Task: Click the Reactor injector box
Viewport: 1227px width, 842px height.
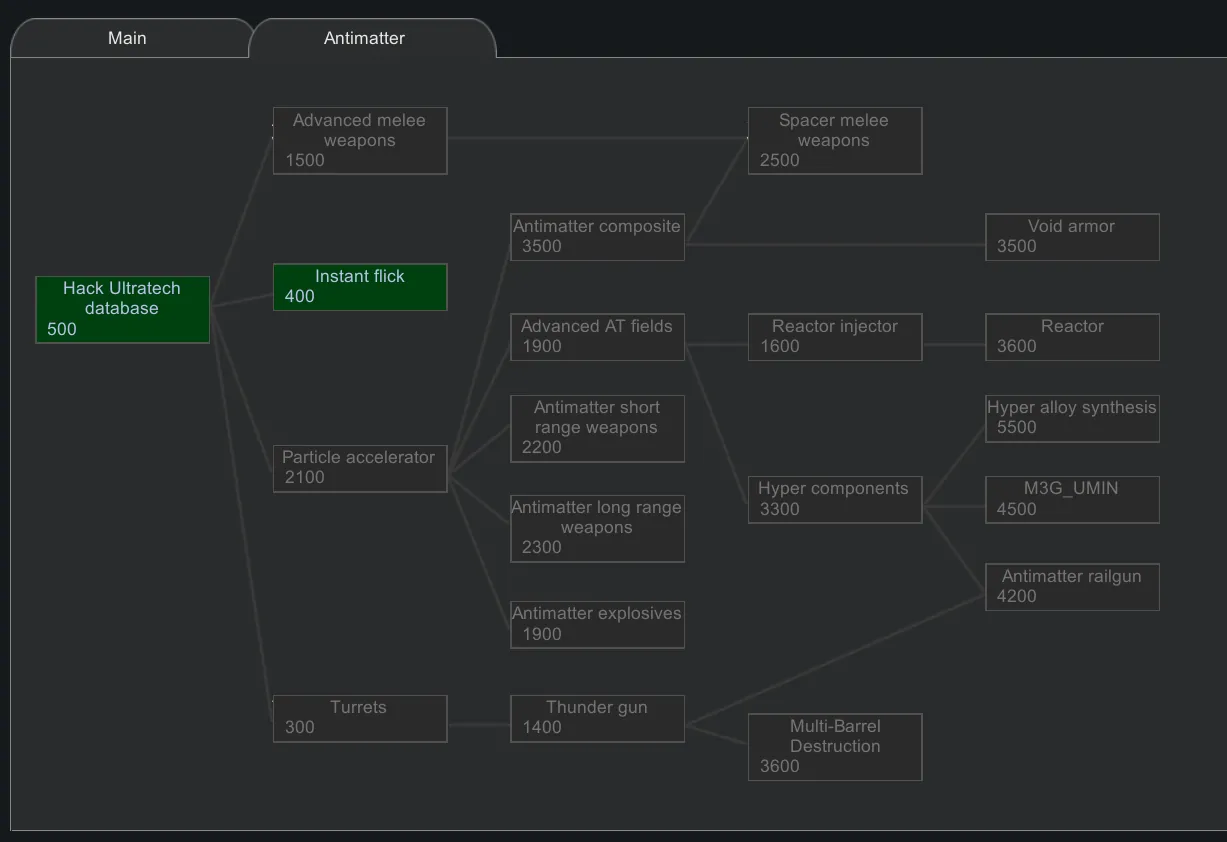Action: click(834, 337)
